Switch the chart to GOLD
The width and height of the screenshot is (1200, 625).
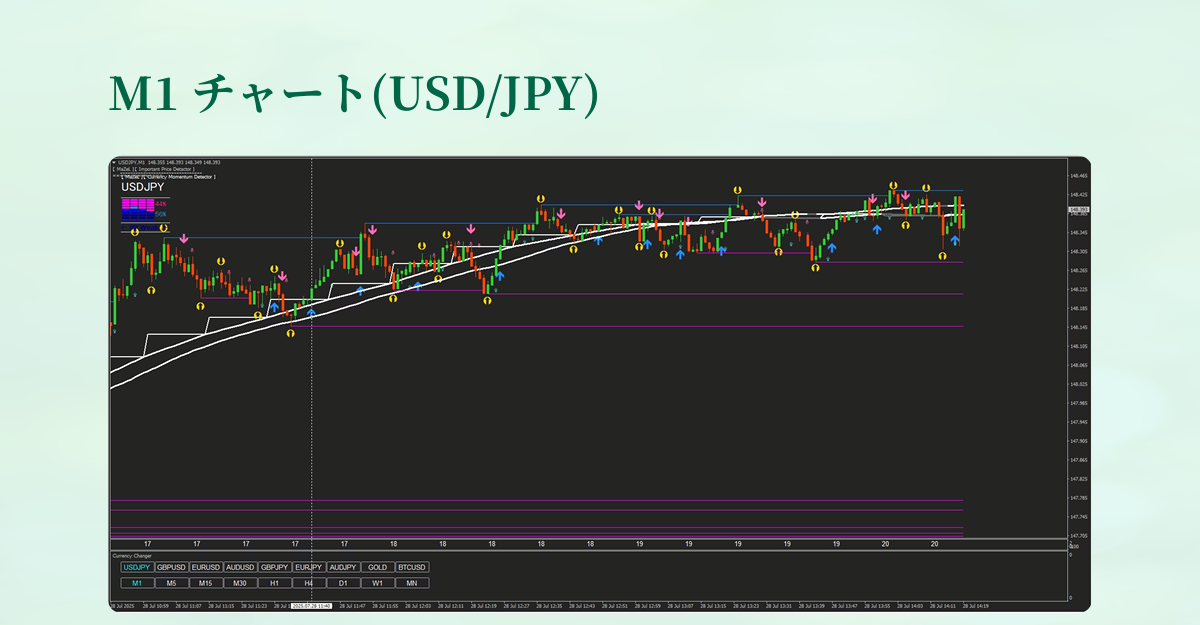(377, 567)
